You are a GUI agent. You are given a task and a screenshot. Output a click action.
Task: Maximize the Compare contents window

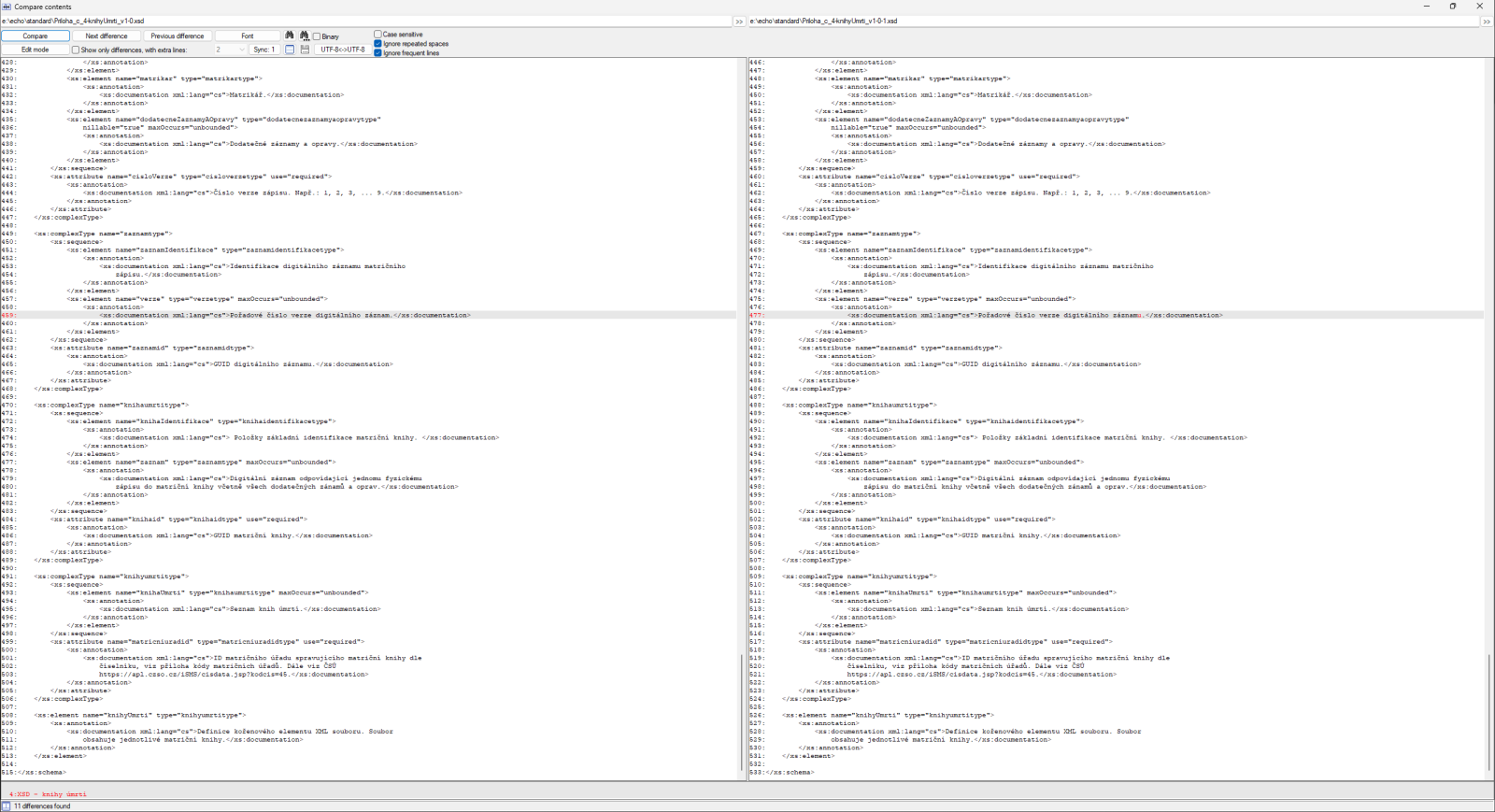click(1453, 6)
